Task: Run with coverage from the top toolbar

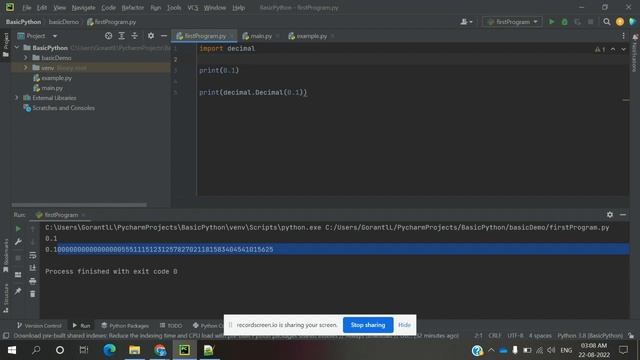Action: 578,22
